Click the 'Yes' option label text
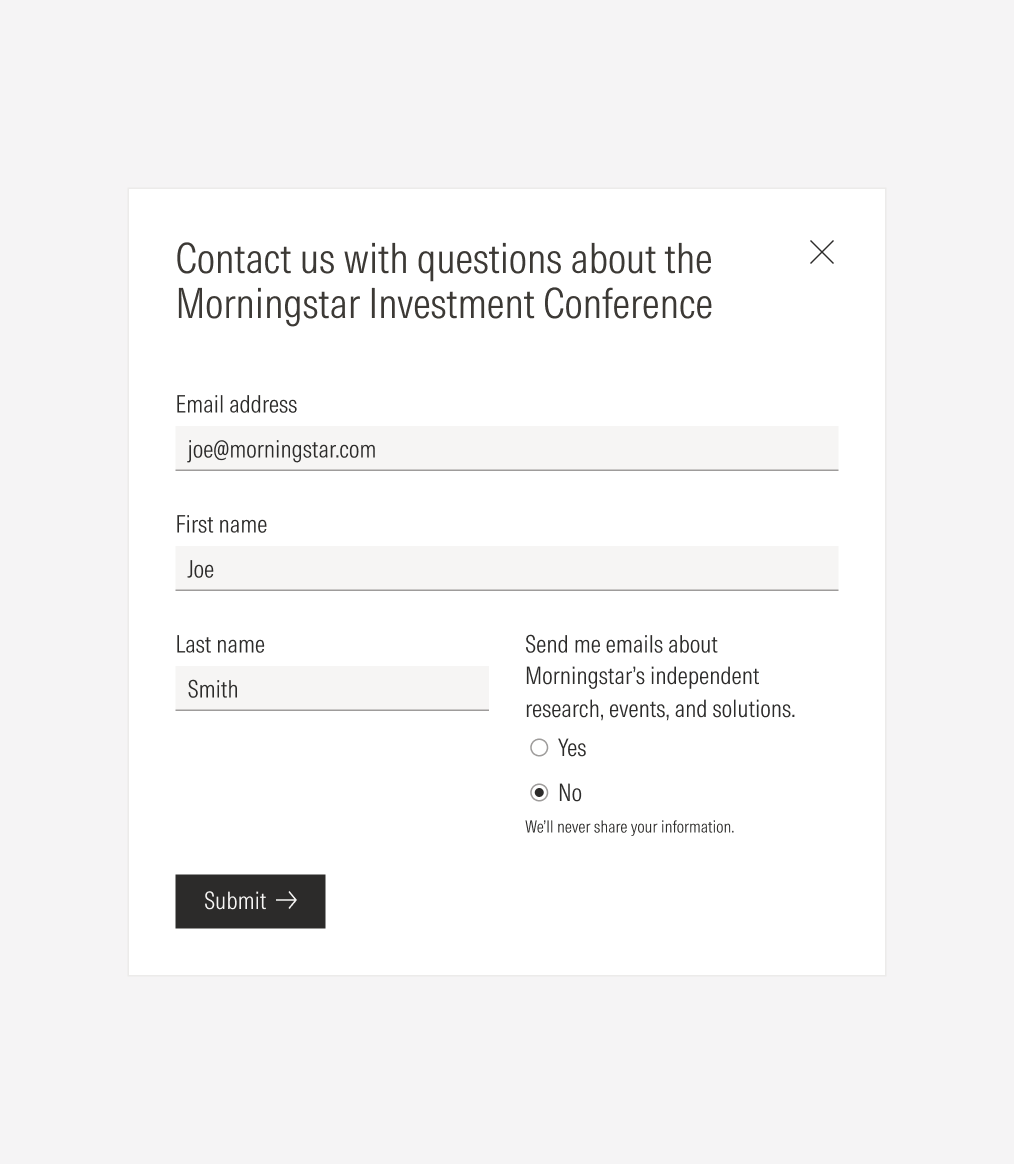The image size is (1014, 1164). coord(572,747)
